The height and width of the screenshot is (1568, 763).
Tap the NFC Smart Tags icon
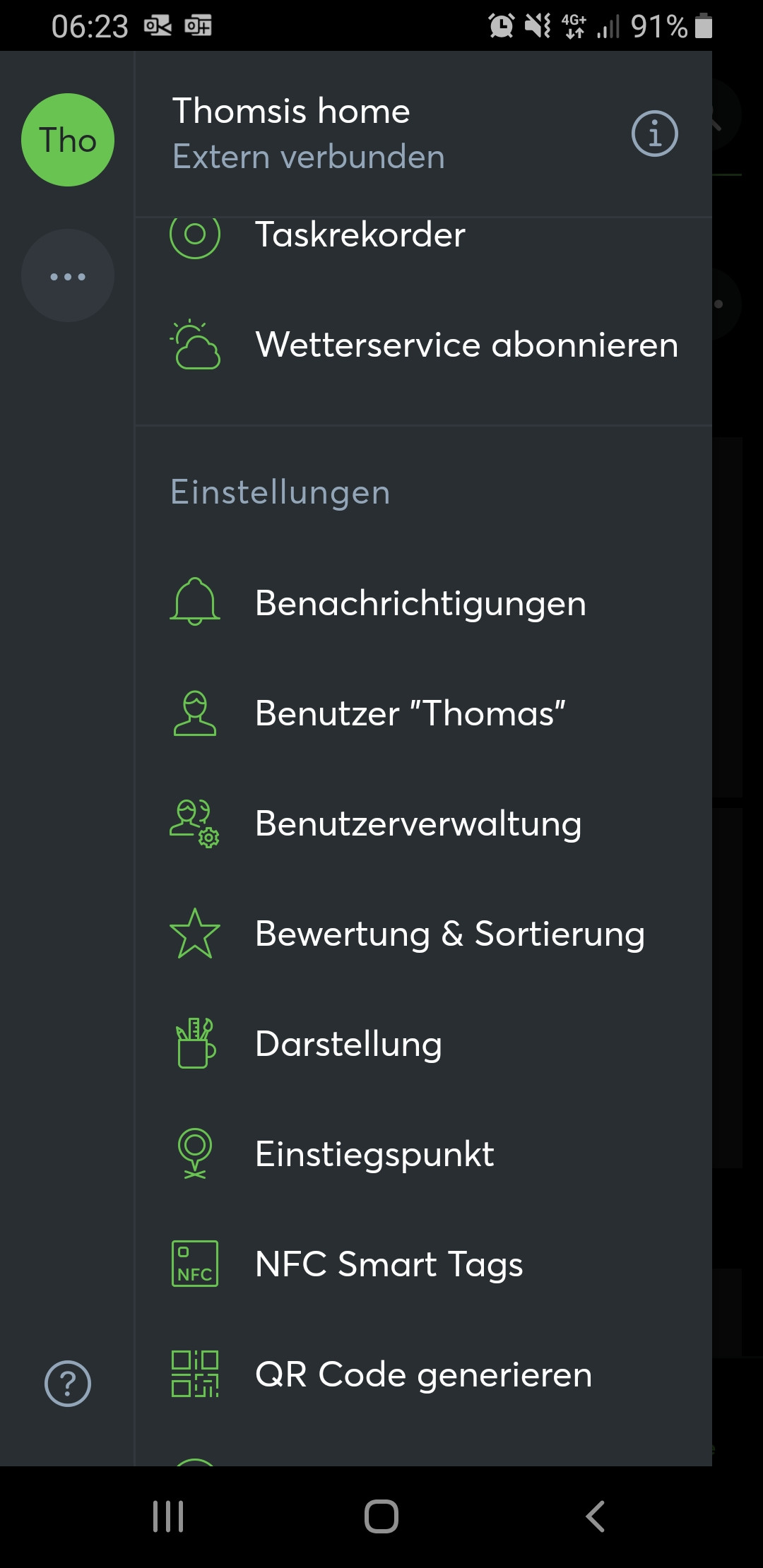tap(195, 1264)
